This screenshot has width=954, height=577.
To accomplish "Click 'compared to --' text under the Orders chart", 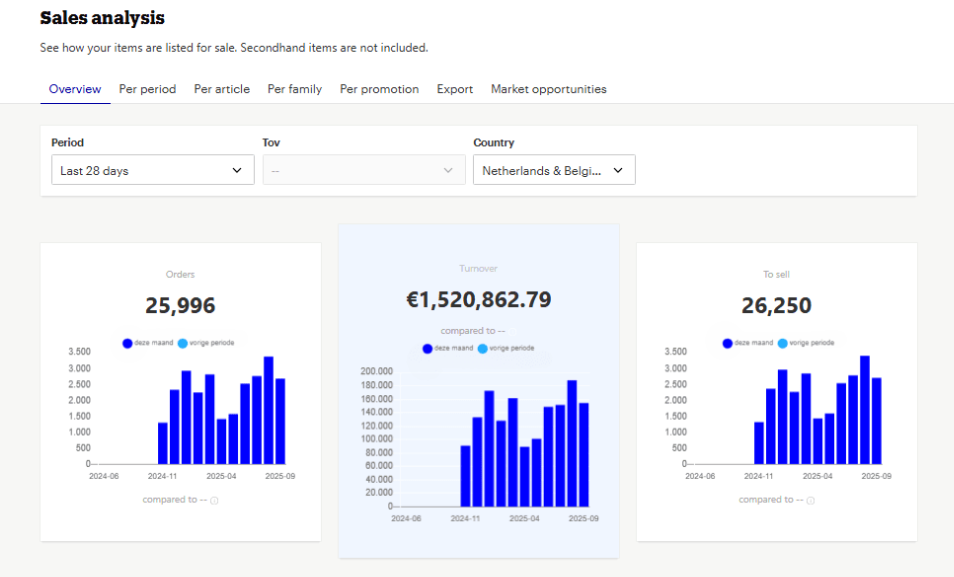I will pos(175,500).
